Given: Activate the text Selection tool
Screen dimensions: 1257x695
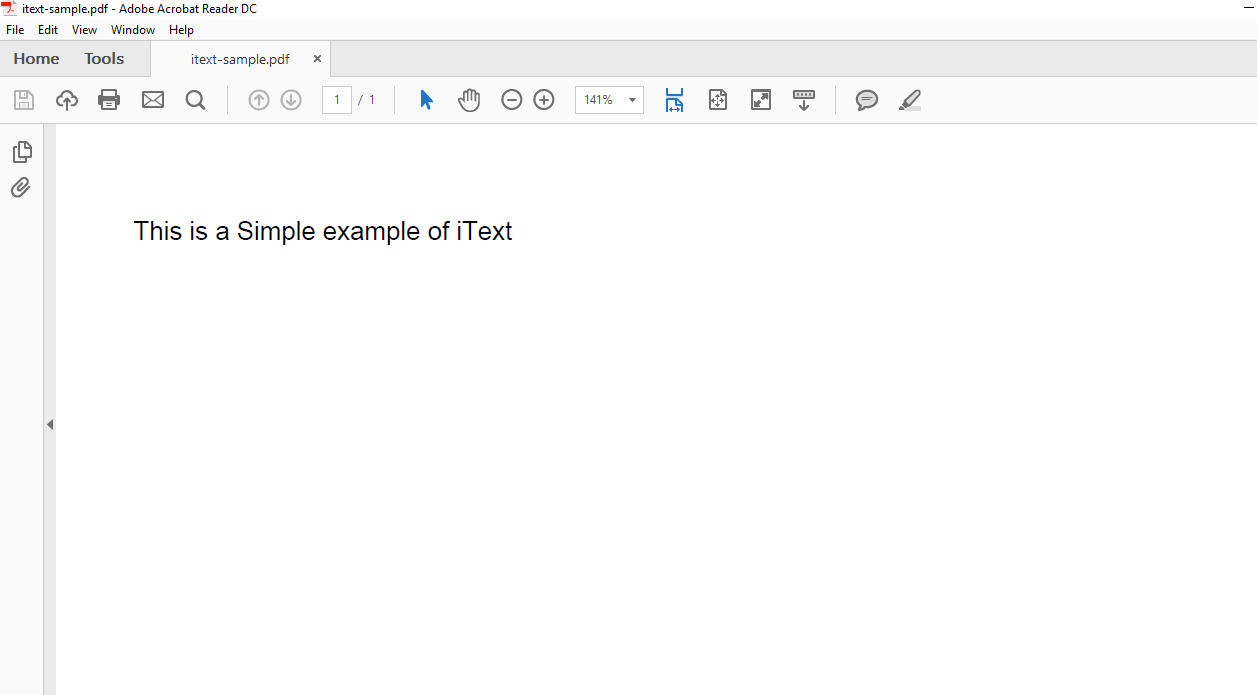Looking at the screenshot, I should pos(425,100).
